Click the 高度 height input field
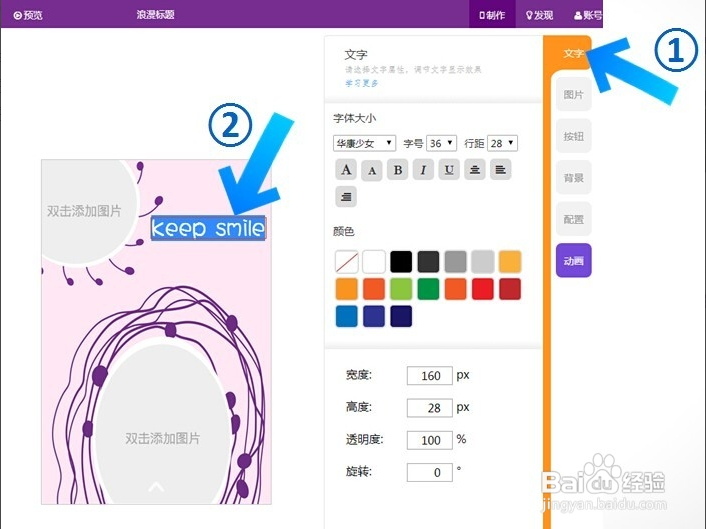The width and height of the screenshot is (706, 529). click(x=430, y=408)
